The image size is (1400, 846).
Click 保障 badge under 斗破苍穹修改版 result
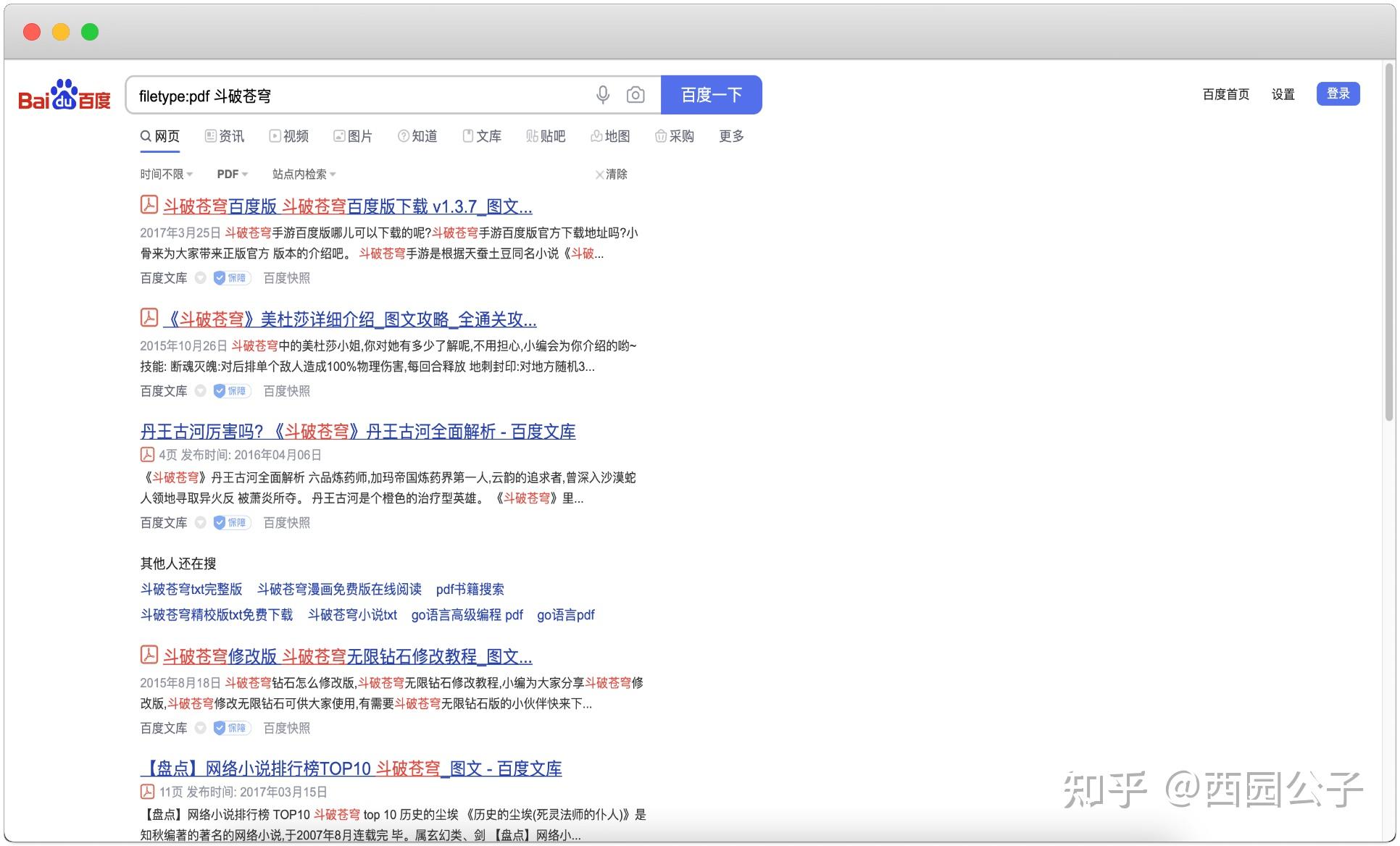pos(232,728)
